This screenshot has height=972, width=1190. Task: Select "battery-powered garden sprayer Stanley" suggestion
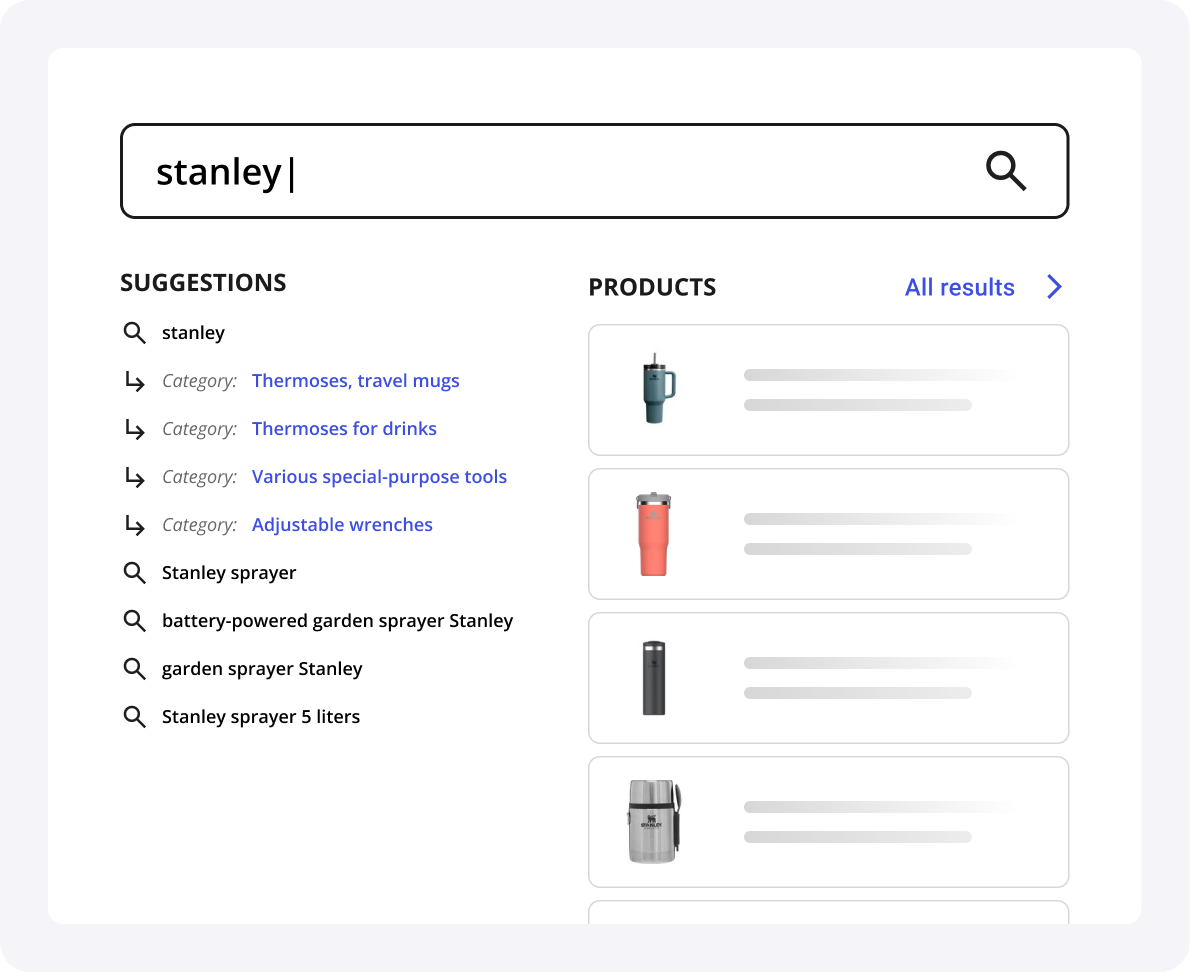[x=337, y=620]
